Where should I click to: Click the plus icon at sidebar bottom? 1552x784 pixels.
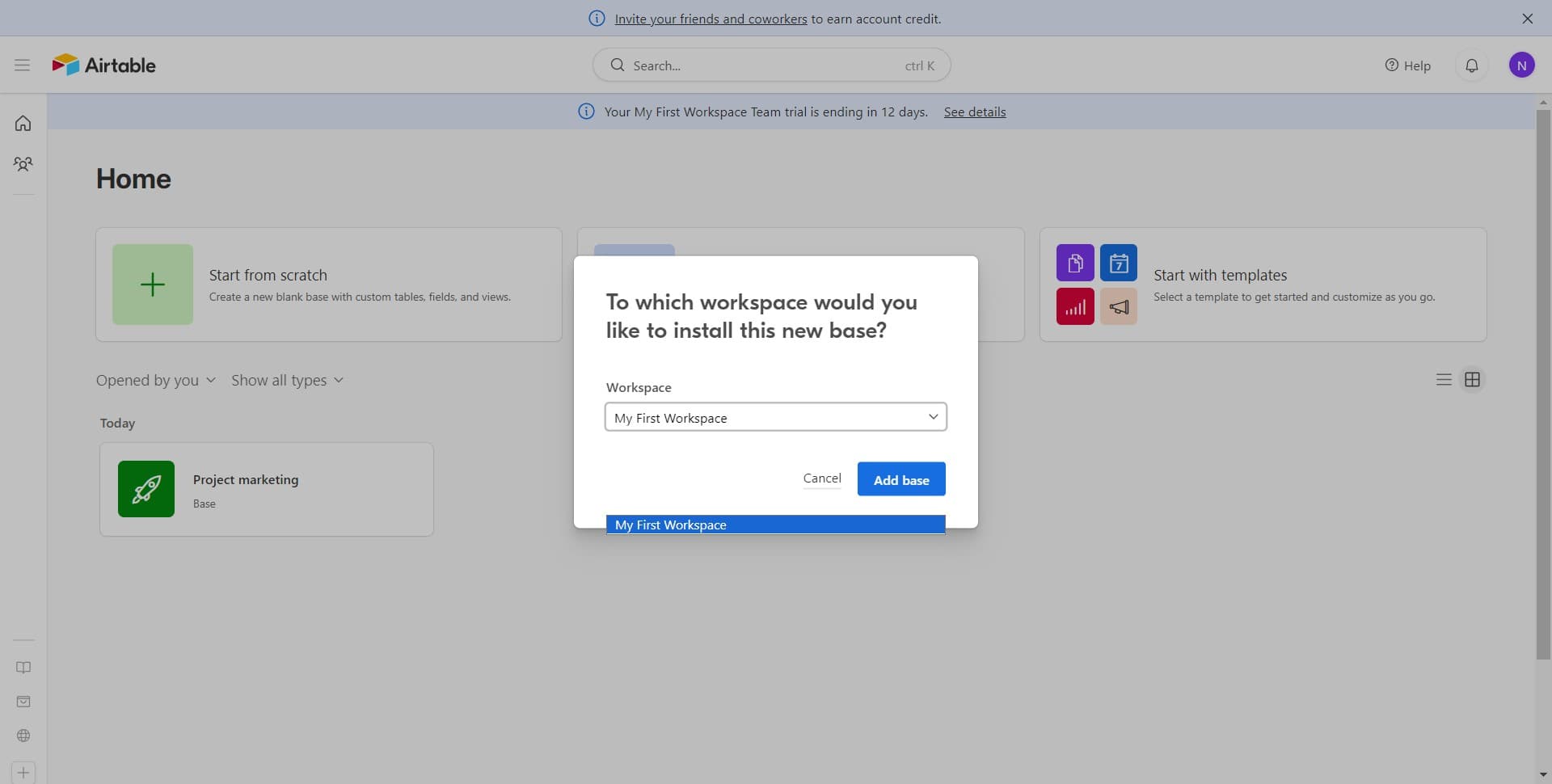pos(23,773)
